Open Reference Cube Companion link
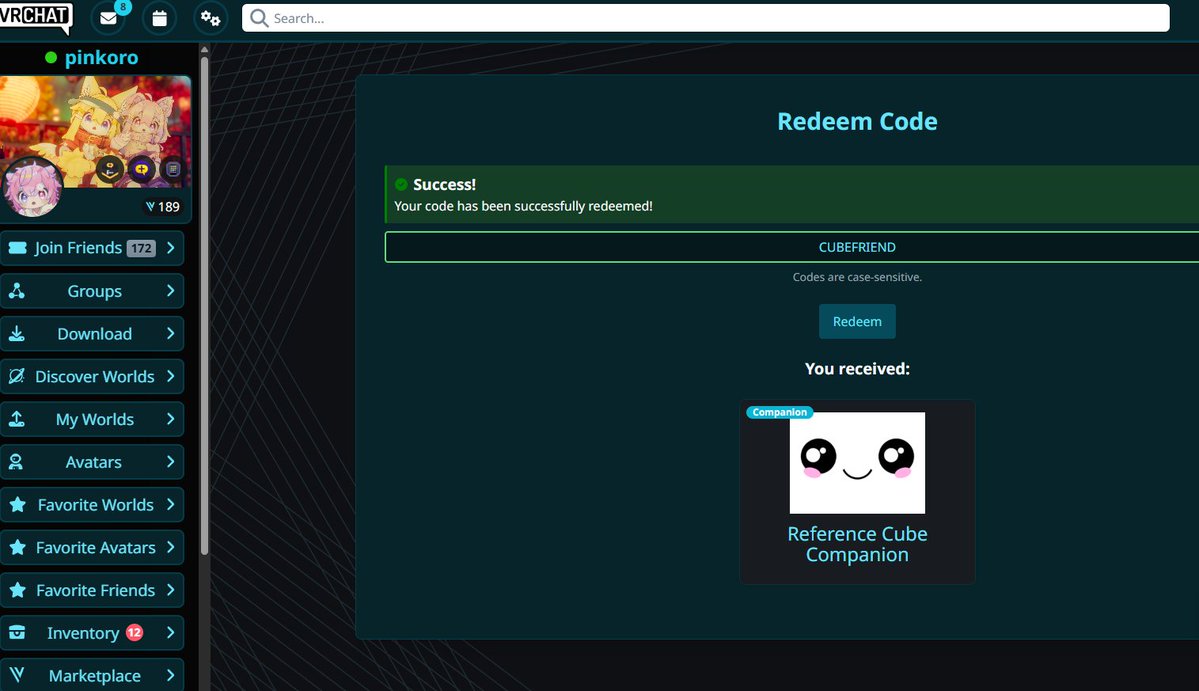The height and width of the screenshot is (691, 1199). 857,544
